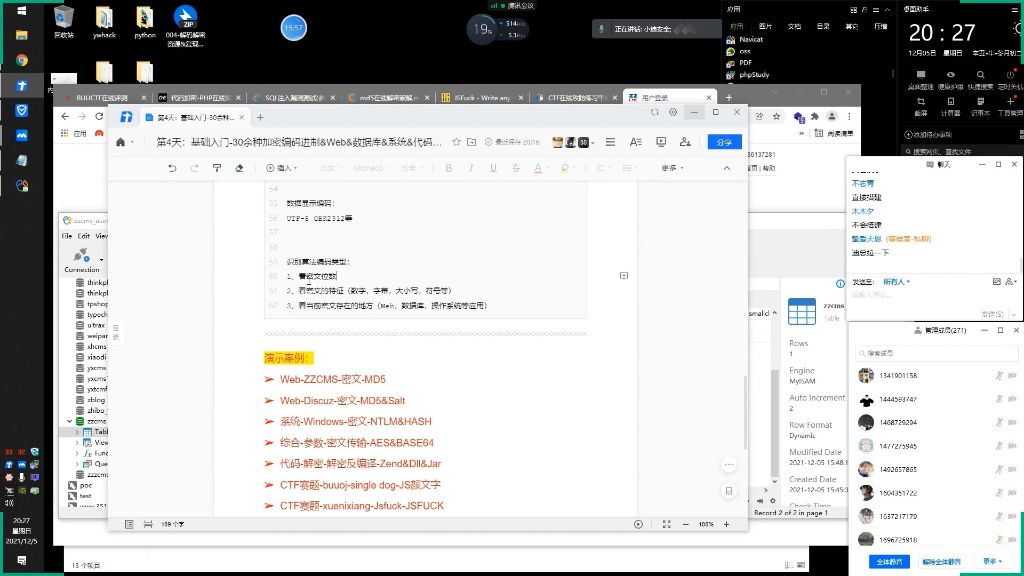Expand the Tables node in Navicat tree
Viewport: 1024px width, 576px height.
77,432
